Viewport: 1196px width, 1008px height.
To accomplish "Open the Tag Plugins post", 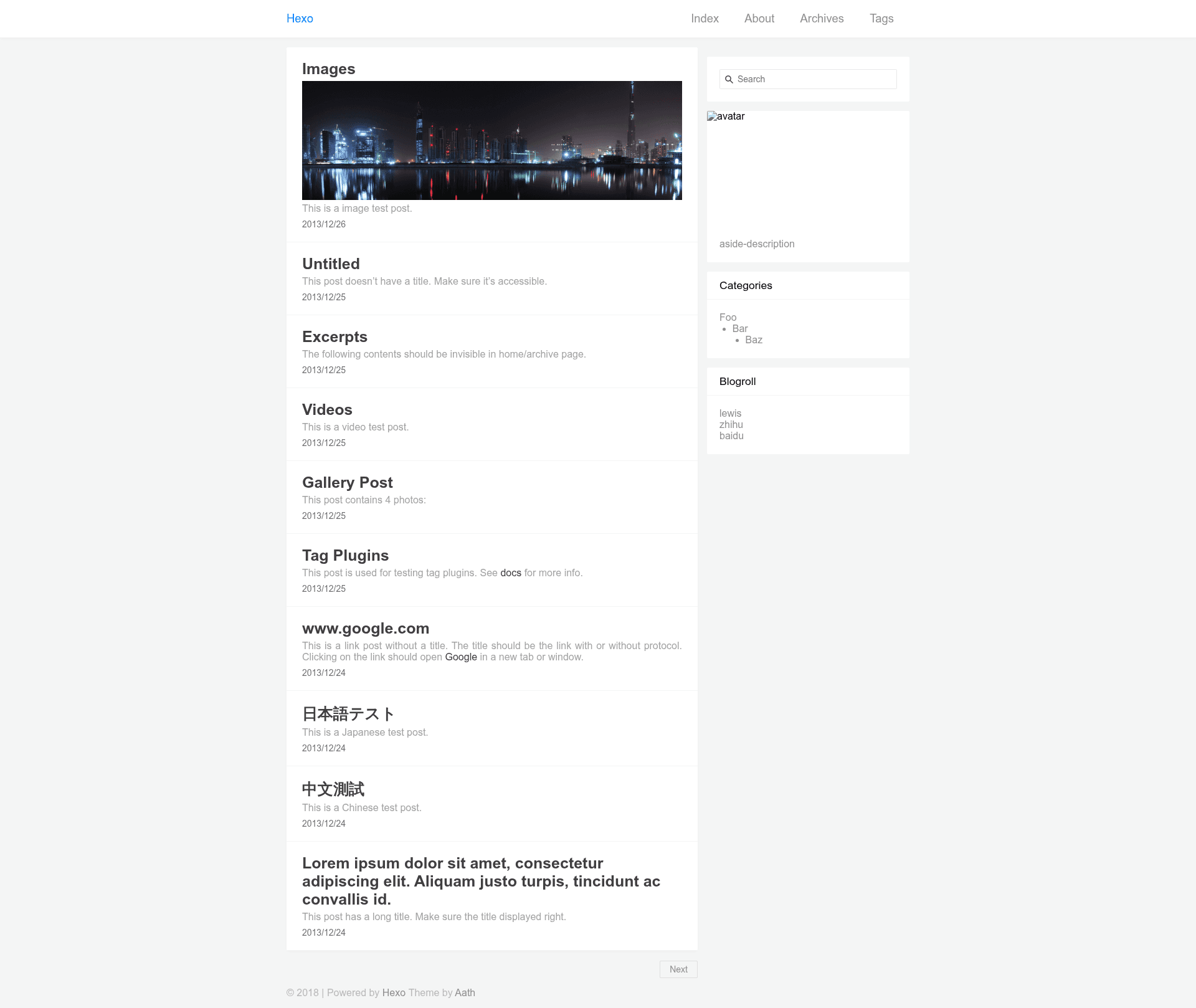I will (x=345, y=556).
